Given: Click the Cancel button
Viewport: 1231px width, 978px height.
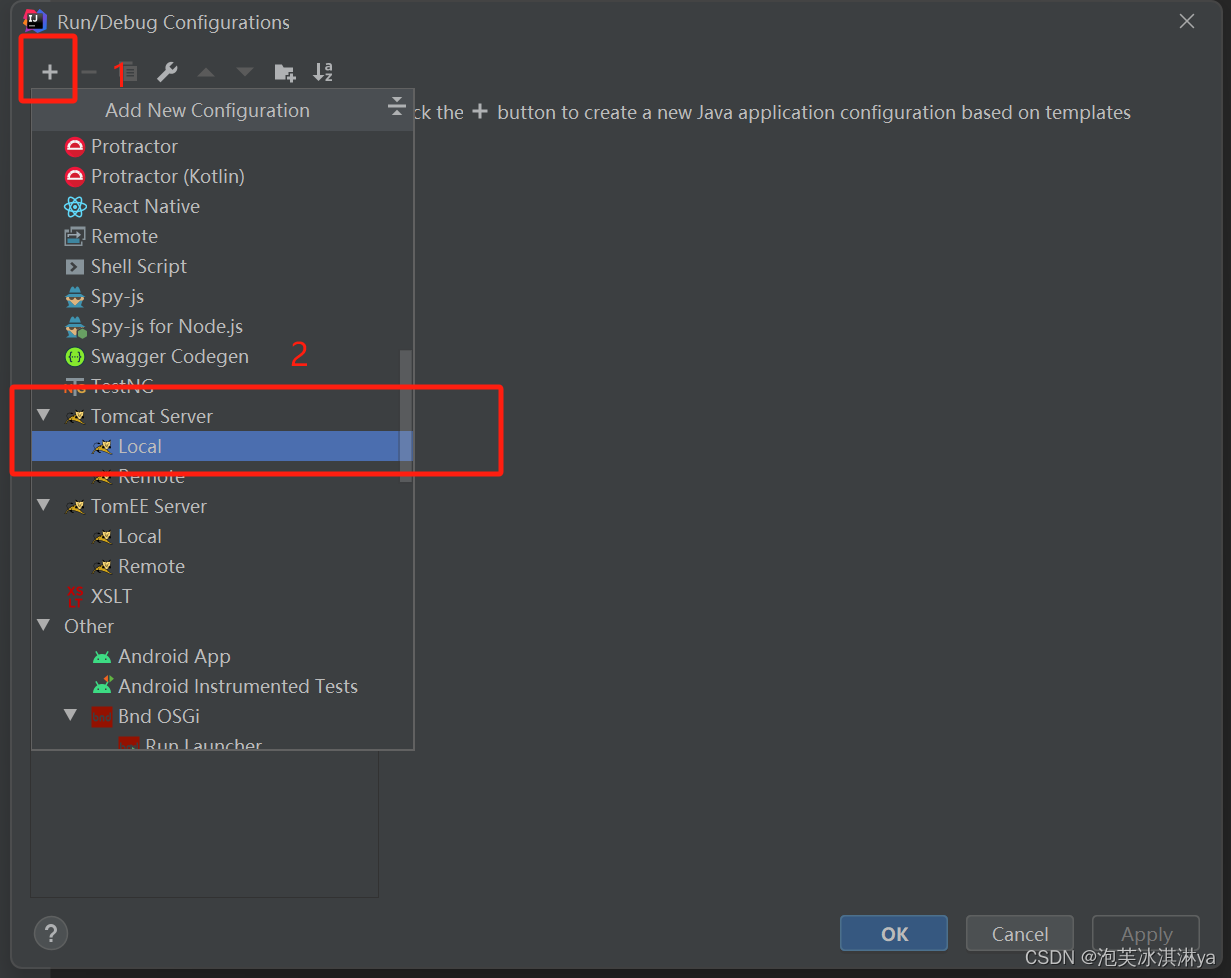Looking at the screenshot, I should tap(1020, 933).
